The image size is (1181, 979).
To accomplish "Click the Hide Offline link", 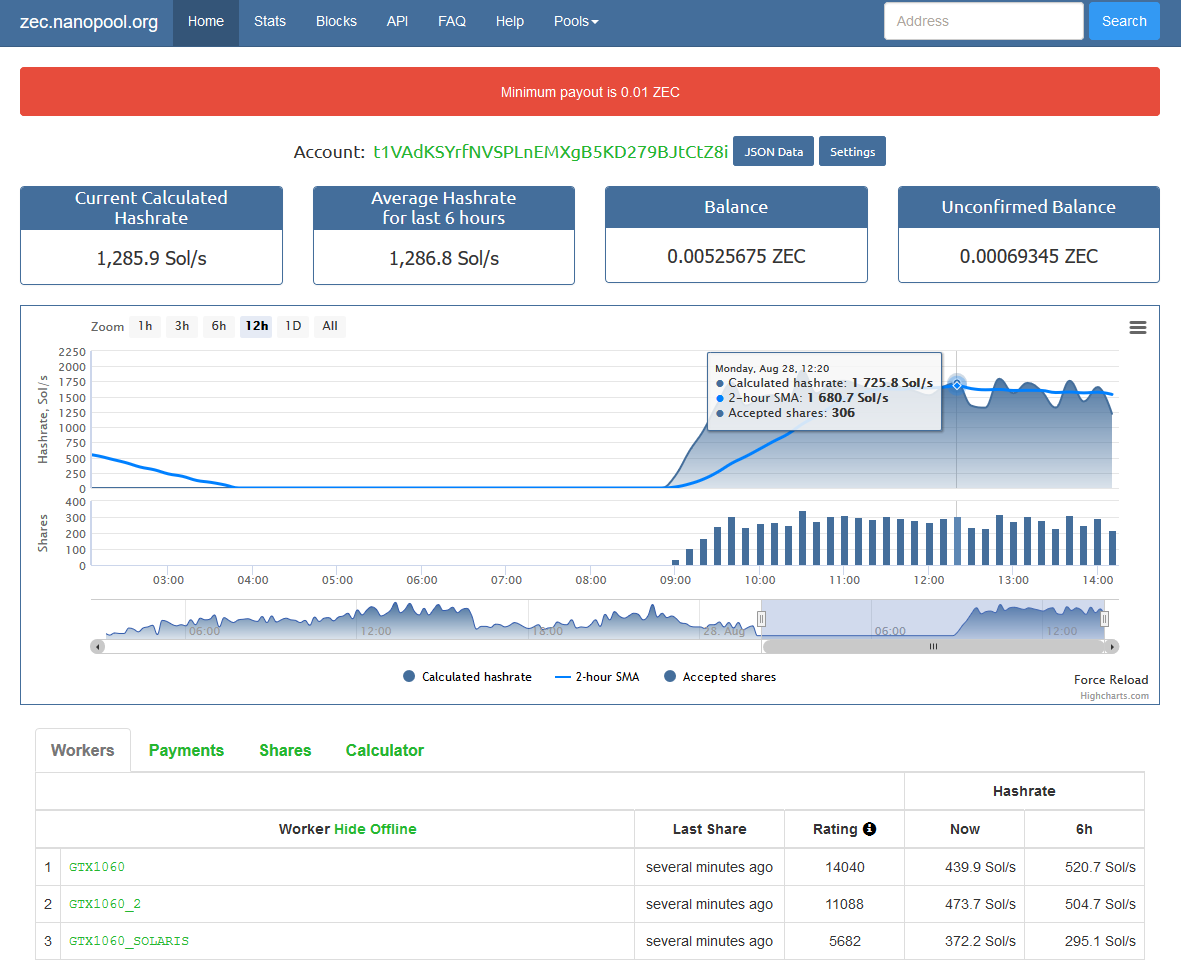I will tap(375, 828).
